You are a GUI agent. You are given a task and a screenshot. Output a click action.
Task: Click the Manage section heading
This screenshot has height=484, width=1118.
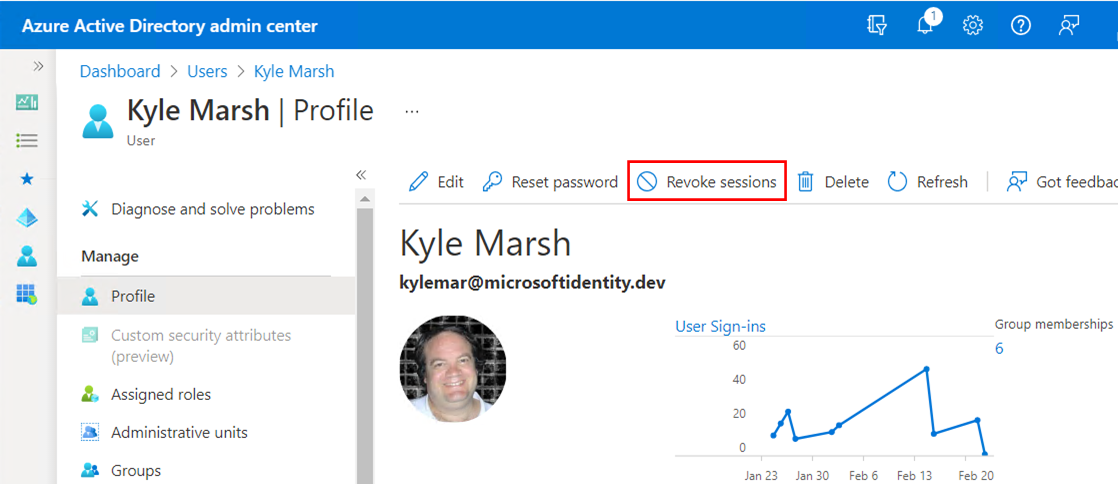[x=110, y=256]
